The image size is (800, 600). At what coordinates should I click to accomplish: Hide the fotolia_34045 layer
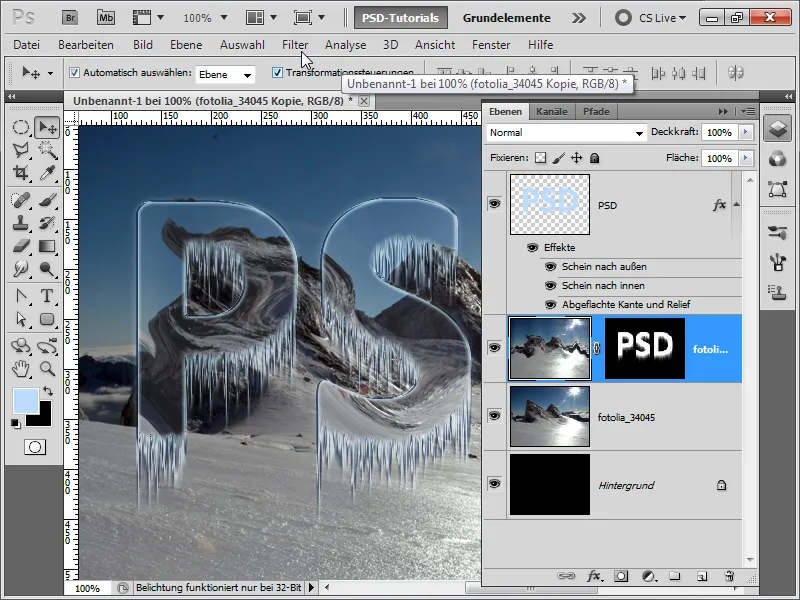tap(494, 416)
